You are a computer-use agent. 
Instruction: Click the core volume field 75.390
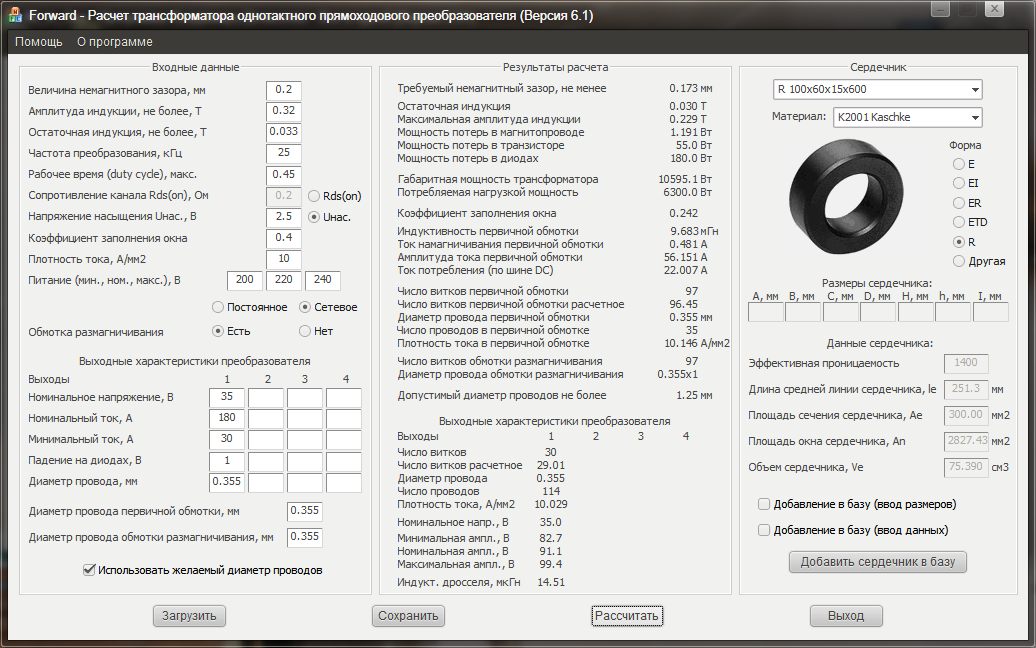pyautogui.click(x=966, y=467)
